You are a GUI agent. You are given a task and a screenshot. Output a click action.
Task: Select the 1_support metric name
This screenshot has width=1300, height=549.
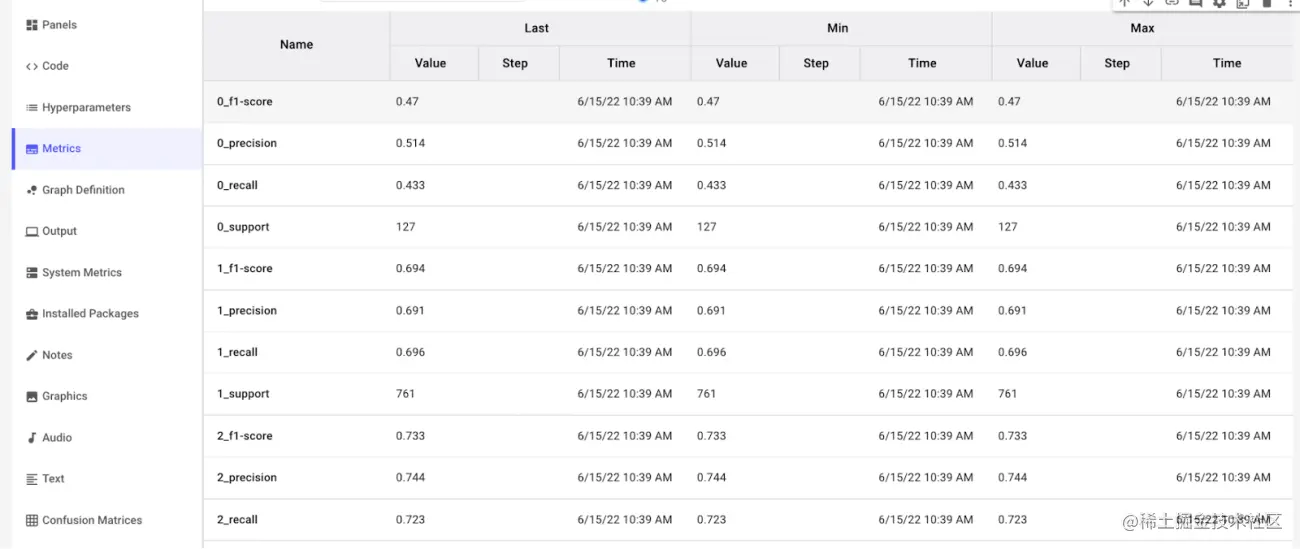[x=243, y=394]
